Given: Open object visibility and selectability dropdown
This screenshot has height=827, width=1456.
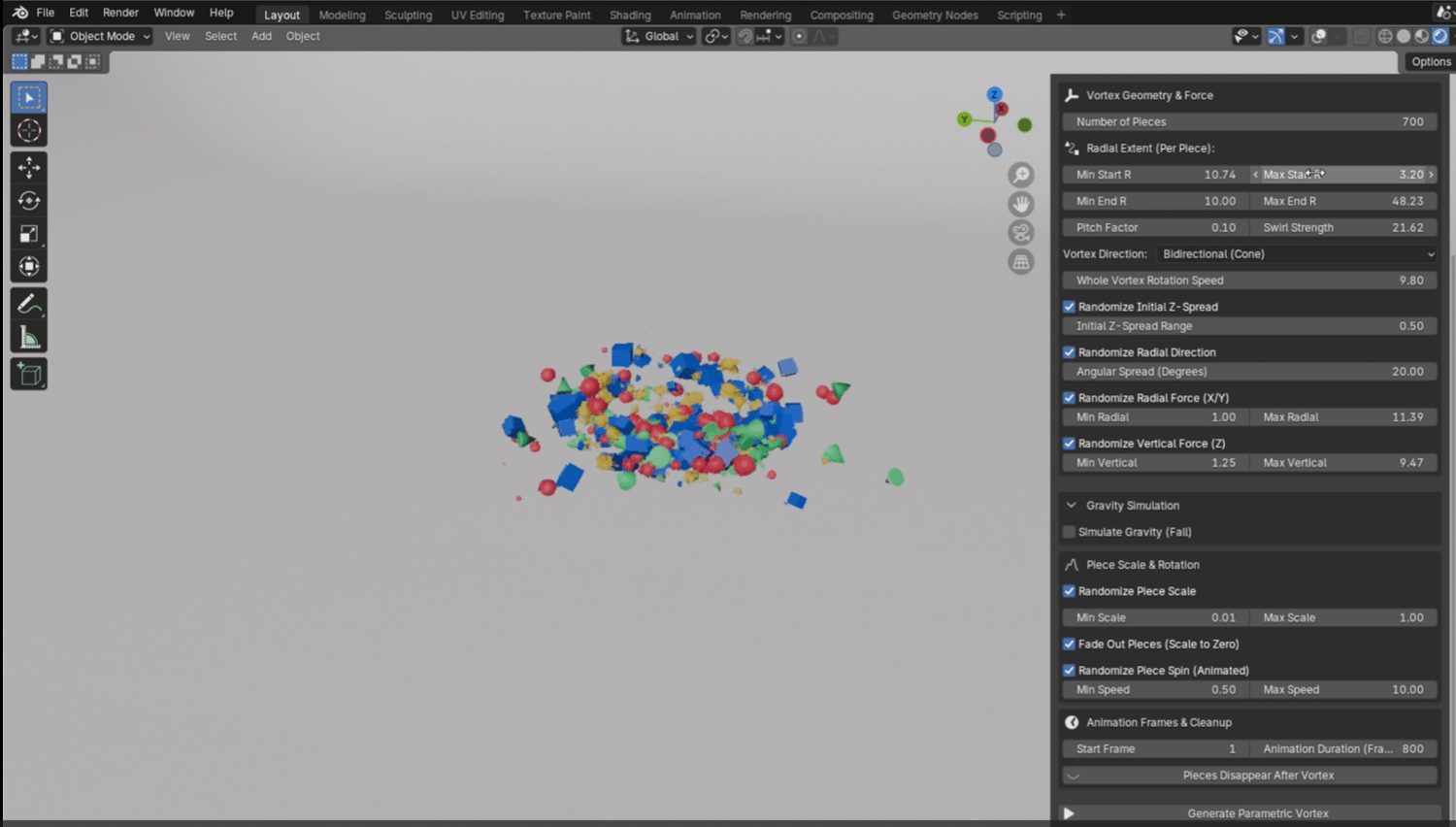Looking at the screenshot, I should click(x=1245, y=36).
